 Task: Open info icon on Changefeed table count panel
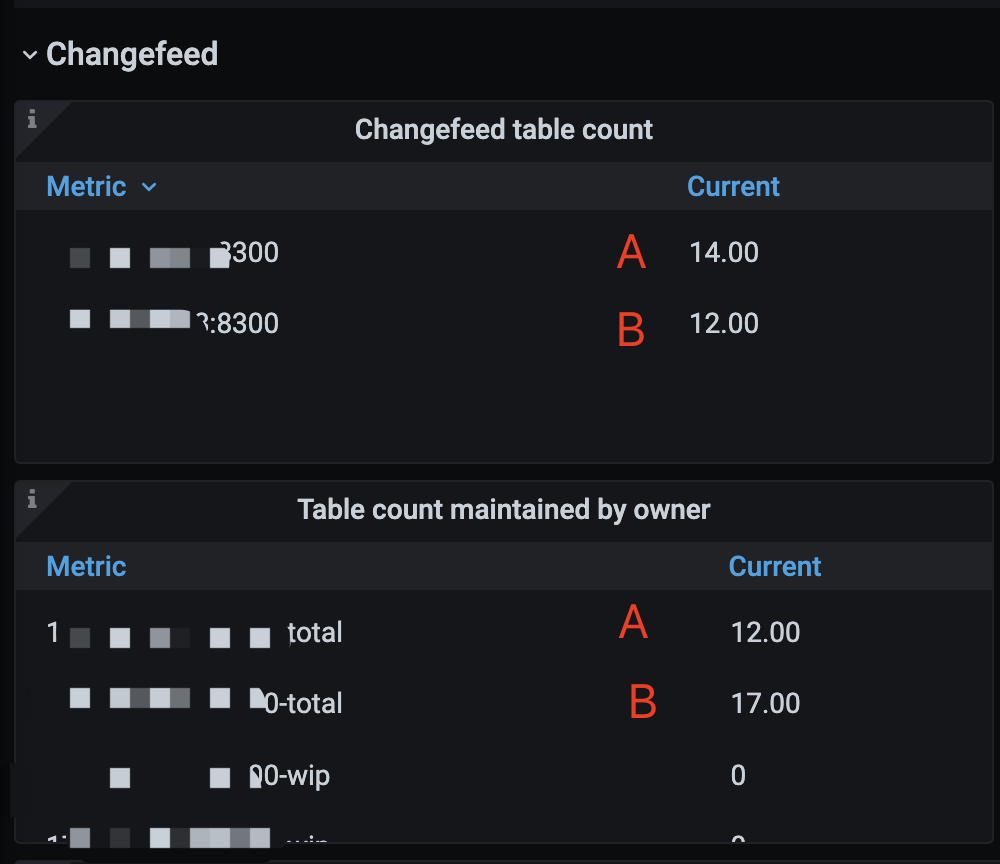(32, 120)
